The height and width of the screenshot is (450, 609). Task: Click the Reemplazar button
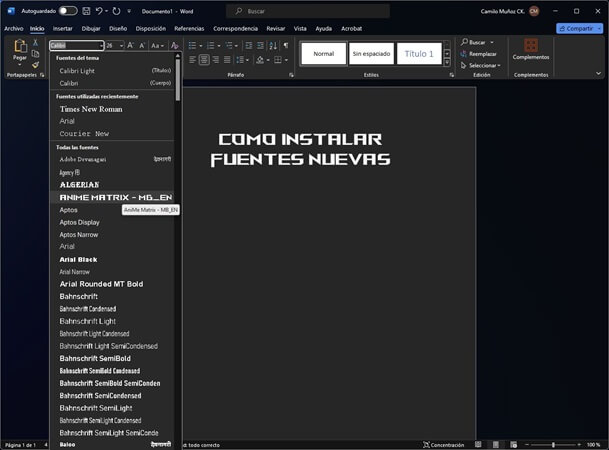click(478, 54)
